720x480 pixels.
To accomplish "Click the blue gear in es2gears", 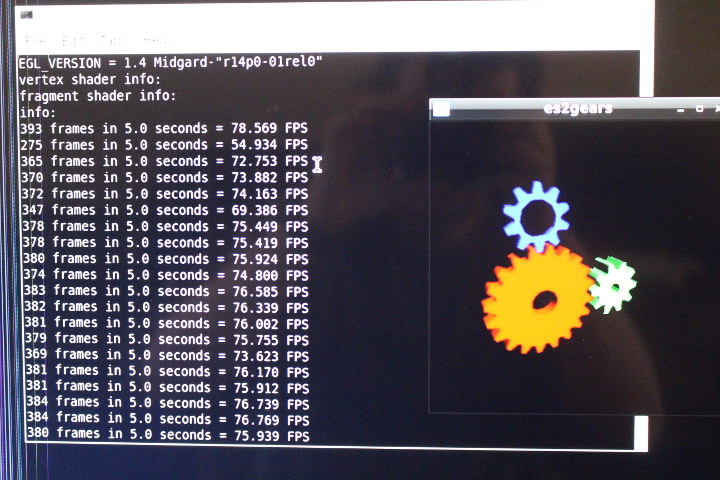I will 536,216.
